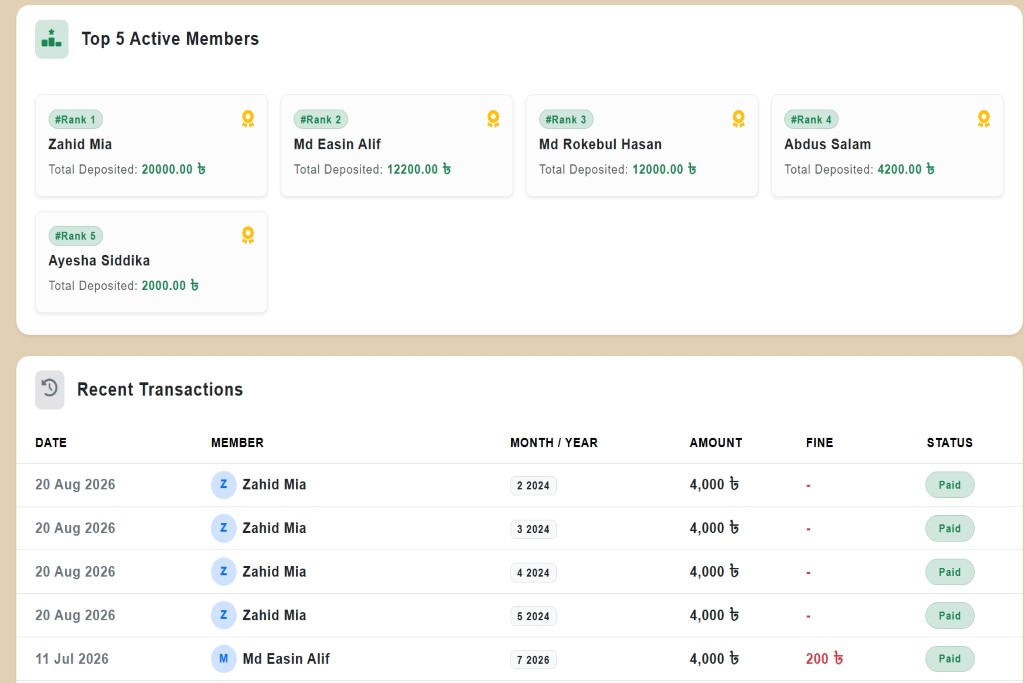
Task: Click the name Ayesha Siddika on its card
Action: point(99,261)
